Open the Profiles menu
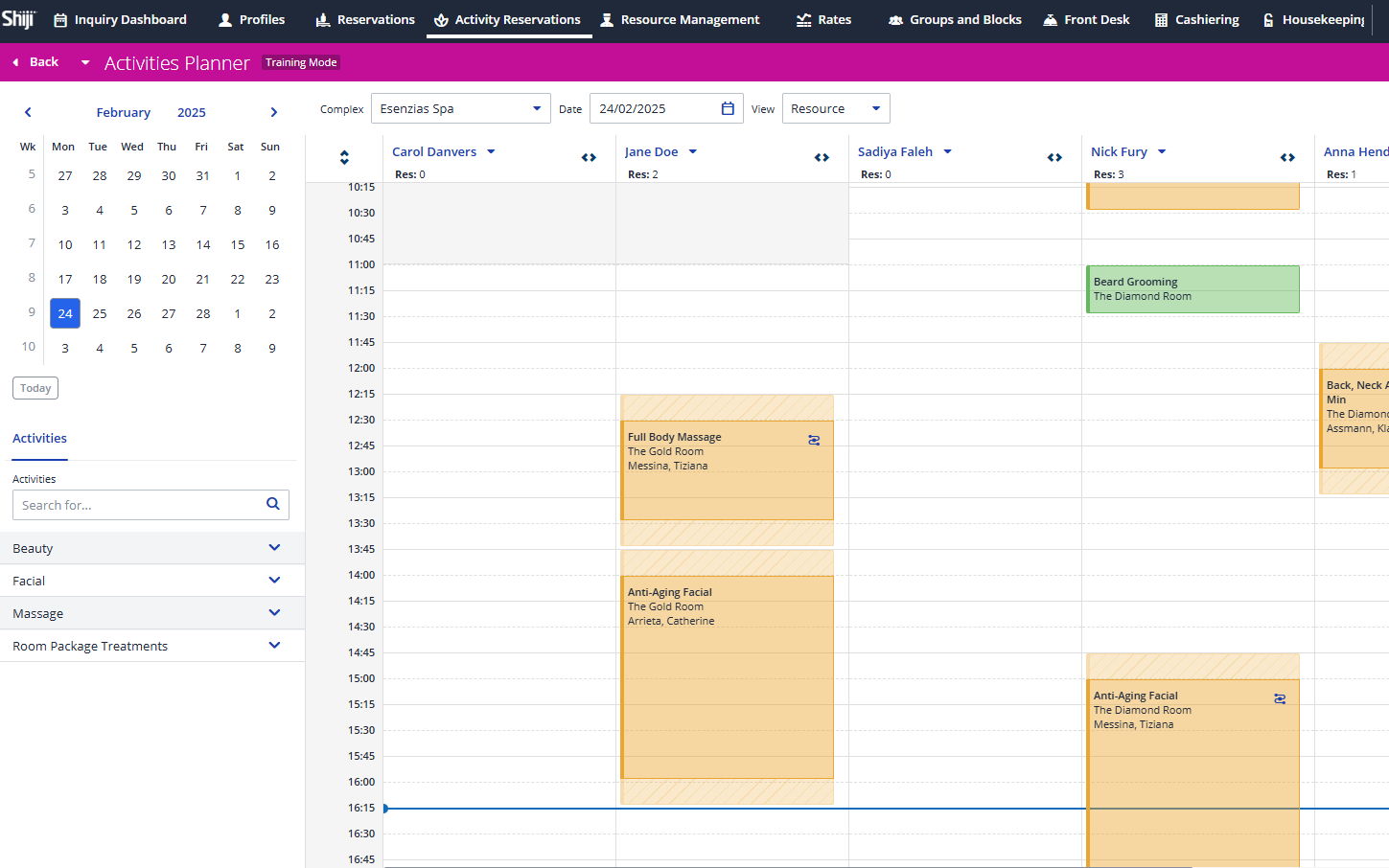Viewport: 1389px width, 868px height. (251, 19)
